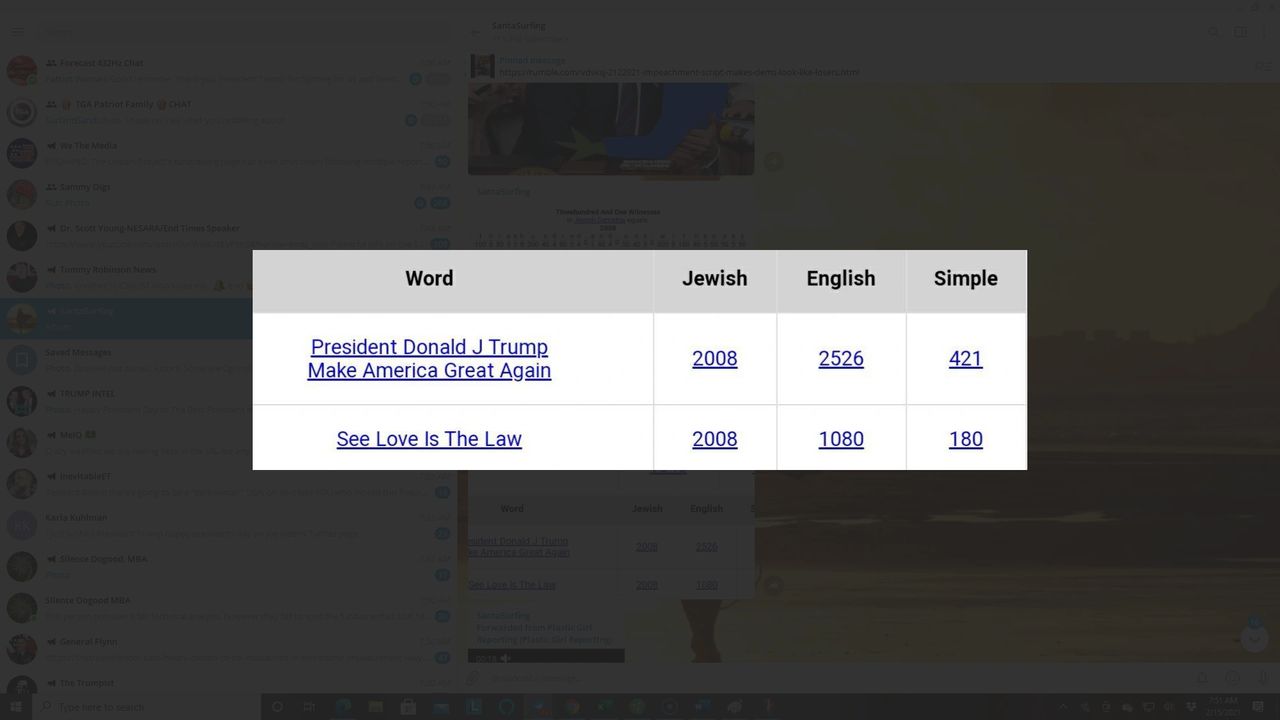Click the back arrow beside SantaSurfing

(476, 32)
